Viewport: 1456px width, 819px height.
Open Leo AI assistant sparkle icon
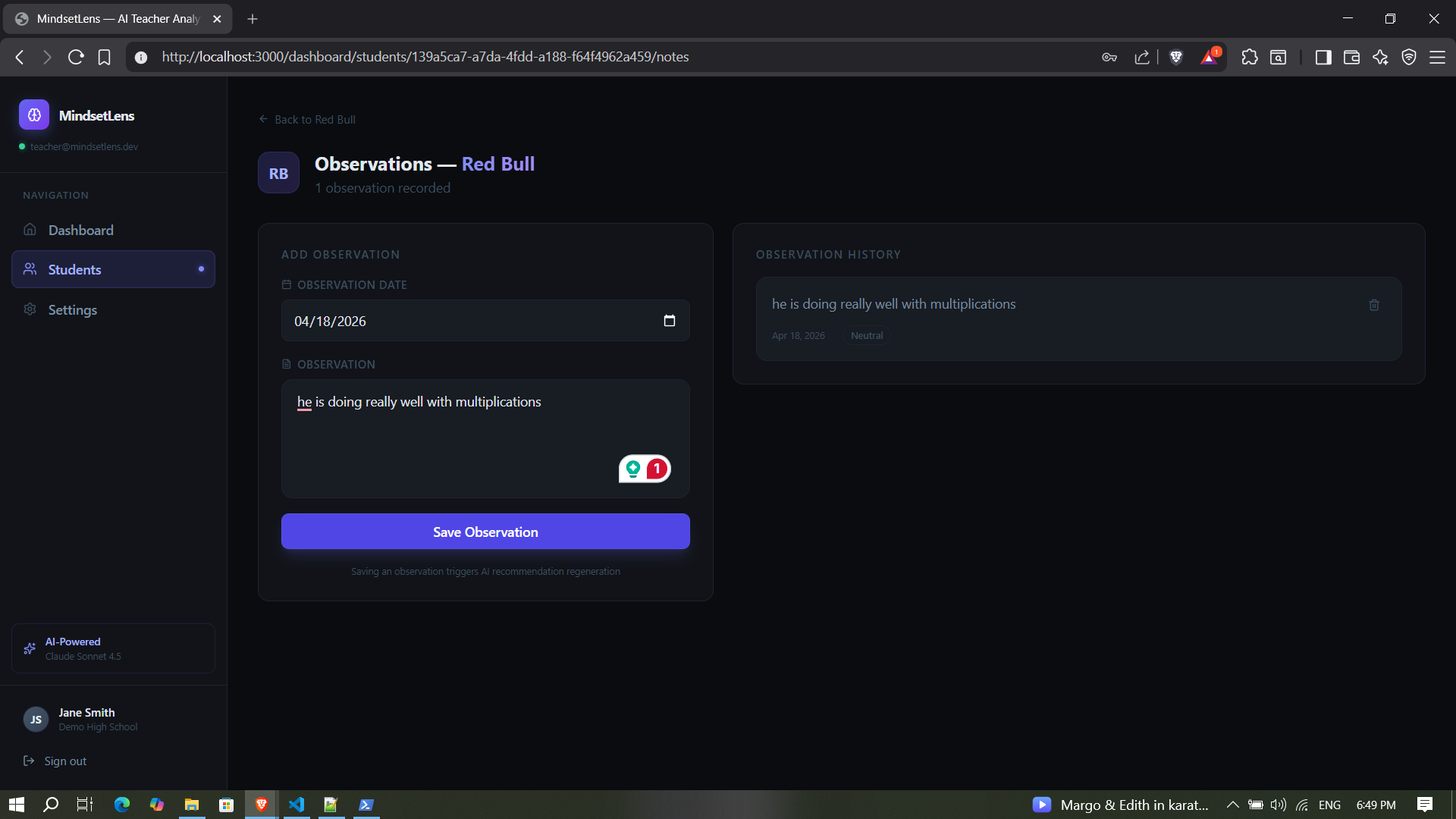pyautogui.click(x=1380, y=57)
